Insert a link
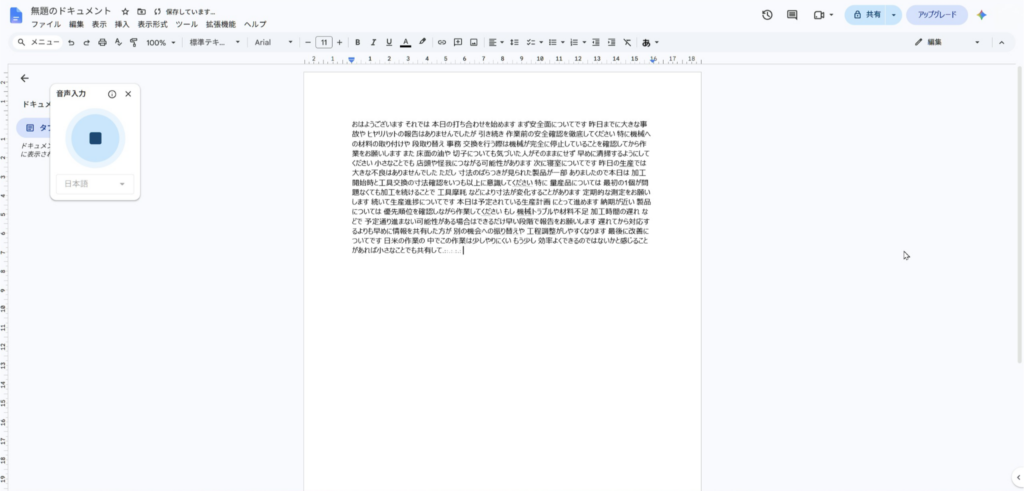Viewport: 1024px width, 491px height. (441, 42)
